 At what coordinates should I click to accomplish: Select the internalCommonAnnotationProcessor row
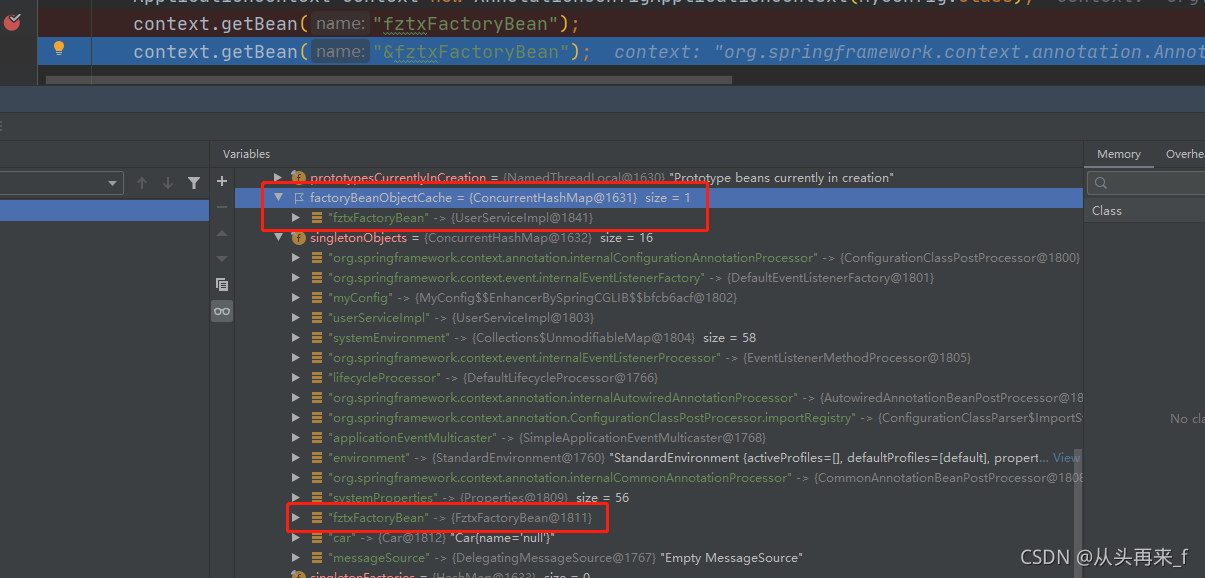point(705,478)
